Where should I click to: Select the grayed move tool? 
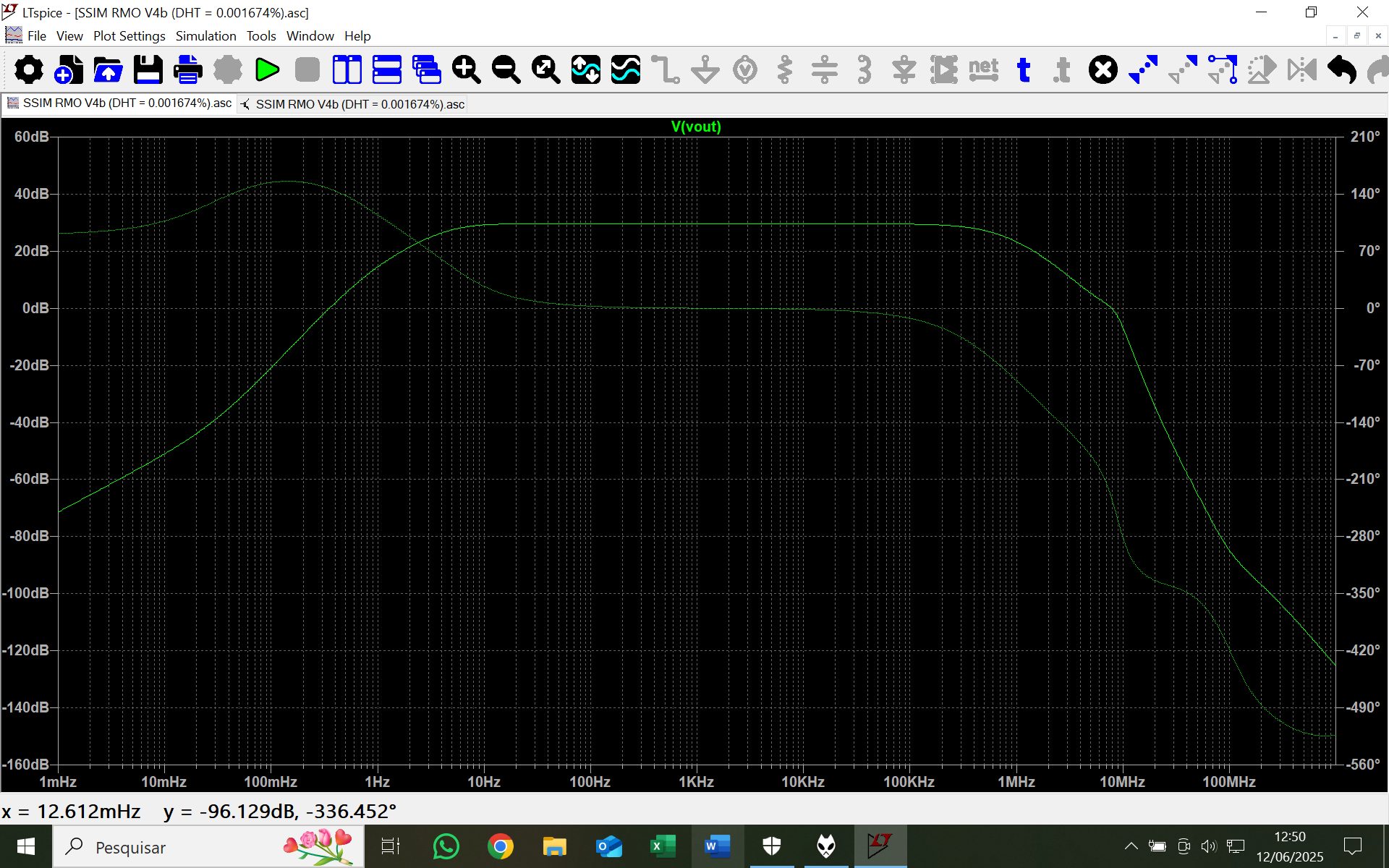1183,70
